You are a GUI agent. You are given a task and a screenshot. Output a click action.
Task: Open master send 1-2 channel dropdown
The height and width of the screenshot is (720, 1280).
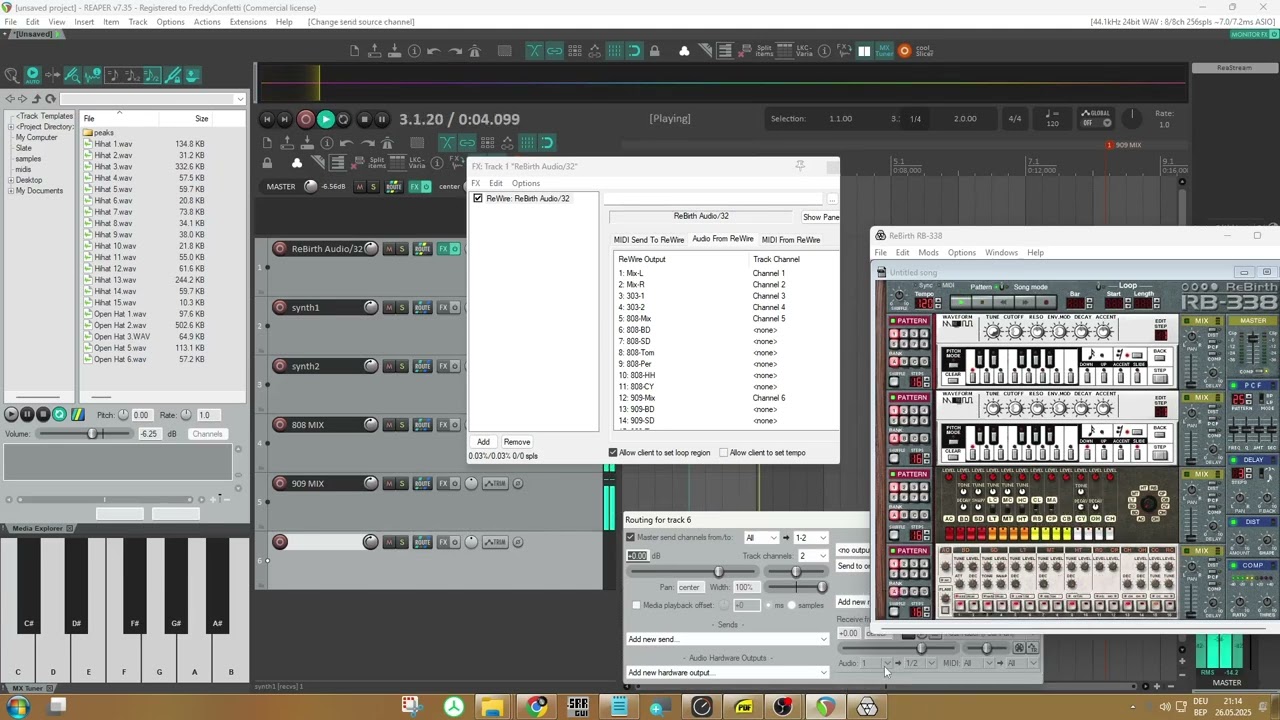810,538
